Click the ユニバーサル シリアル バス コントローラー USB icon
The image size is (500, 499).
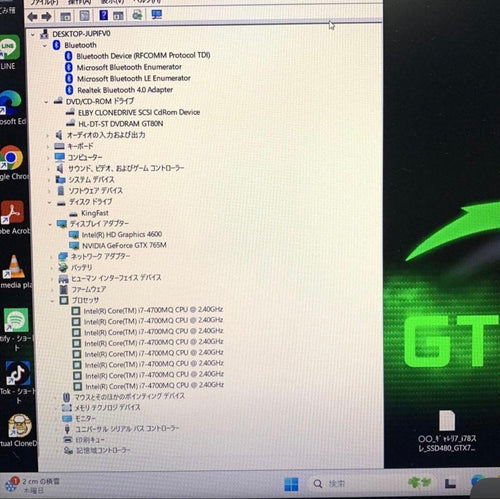click(x=67, y=429)
